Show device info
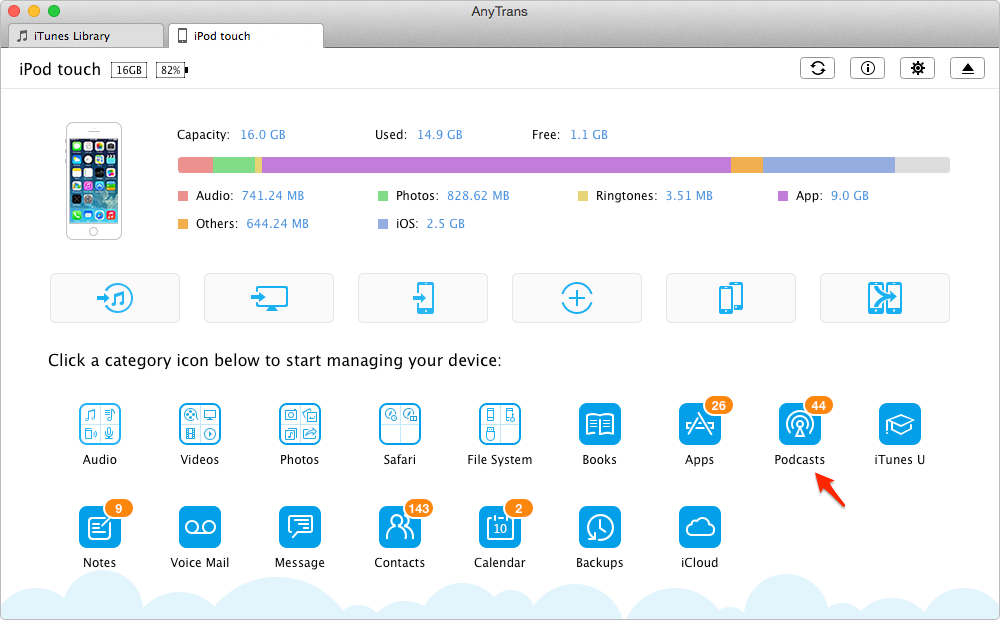 (x=867, y=68)
